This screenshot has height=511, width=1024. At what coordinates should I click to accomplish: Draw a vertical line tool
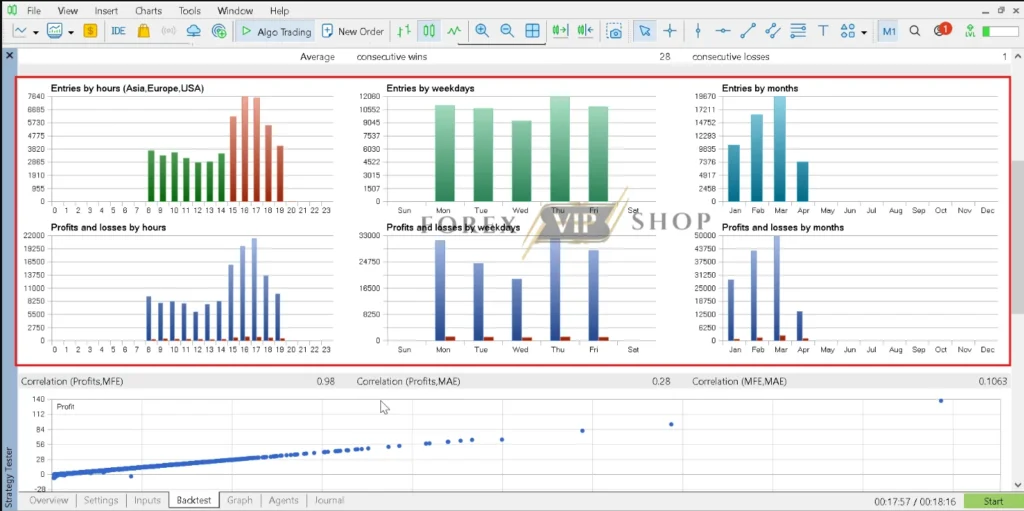pos(698,31)
